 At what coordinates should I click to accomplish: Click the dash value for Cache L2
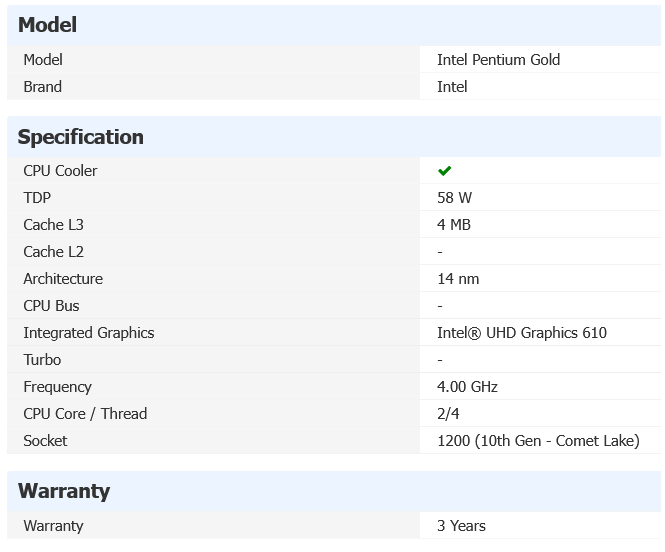point(440,252)
